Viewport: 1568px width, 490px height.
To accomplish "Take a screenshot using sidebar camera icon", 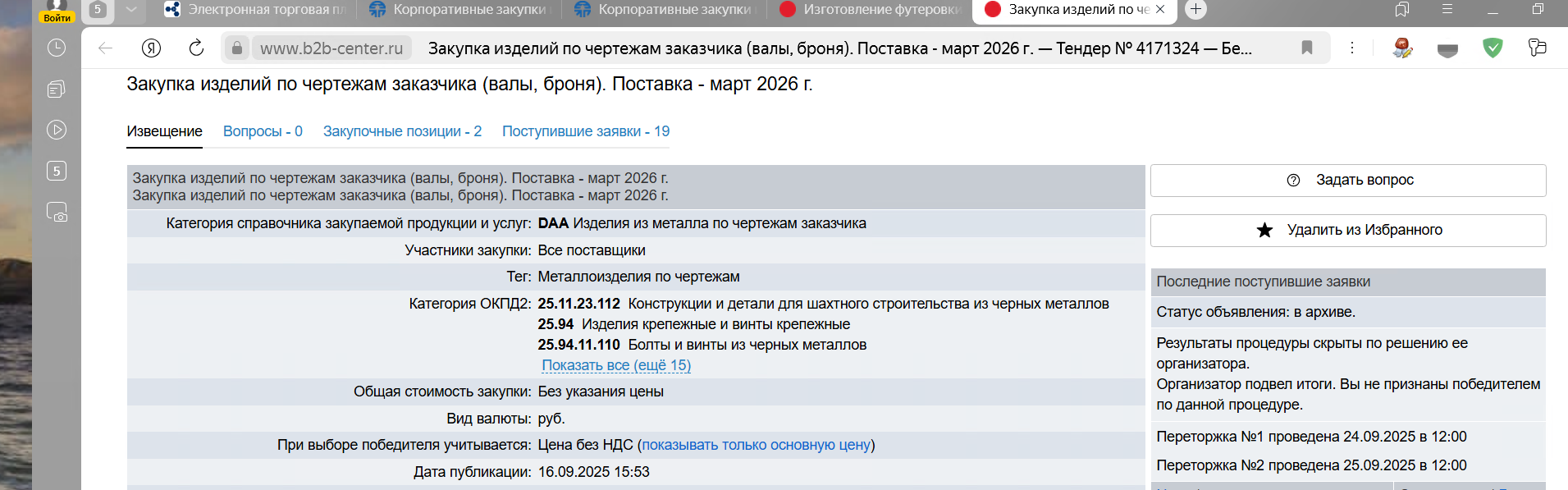I will (57, 213).
